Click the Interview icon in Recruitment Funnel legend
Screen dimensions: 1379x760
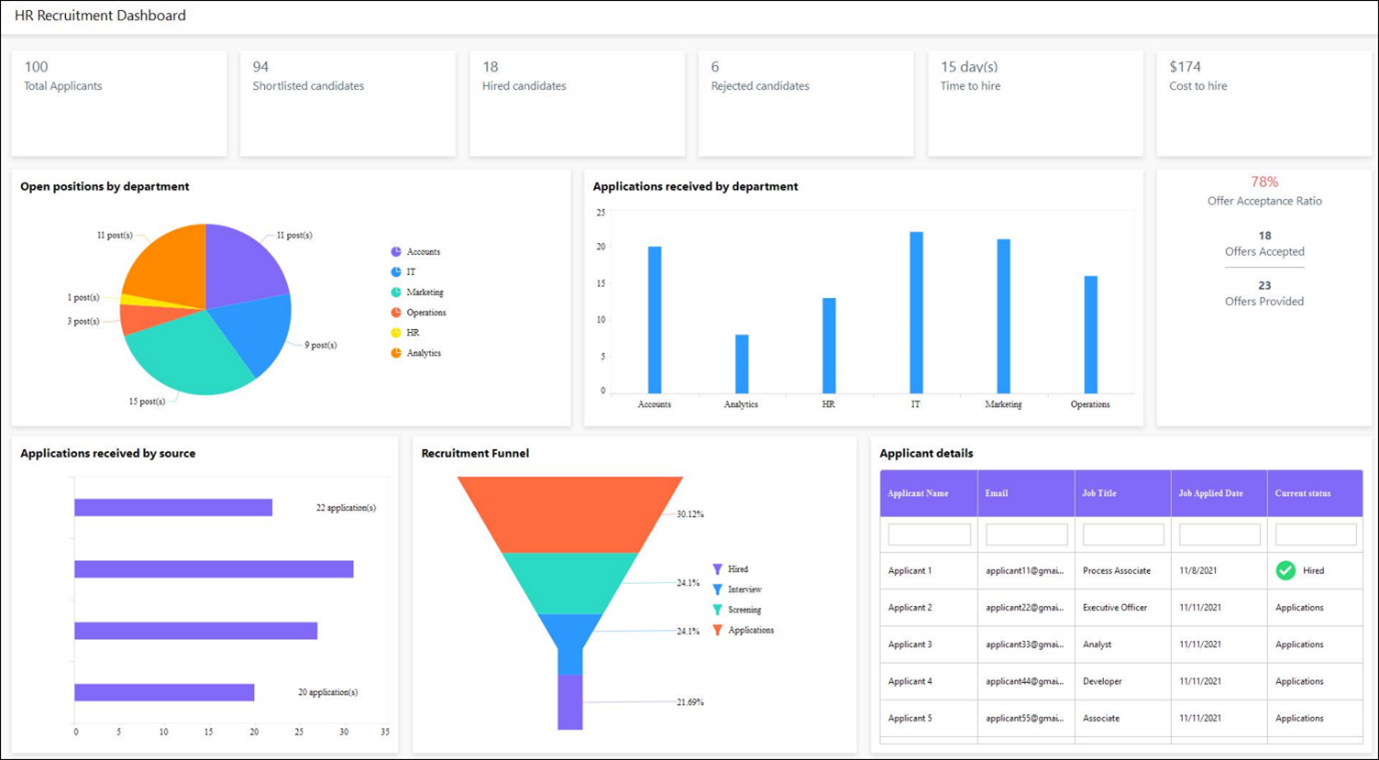pyautogui.click(x=716, y=588)
